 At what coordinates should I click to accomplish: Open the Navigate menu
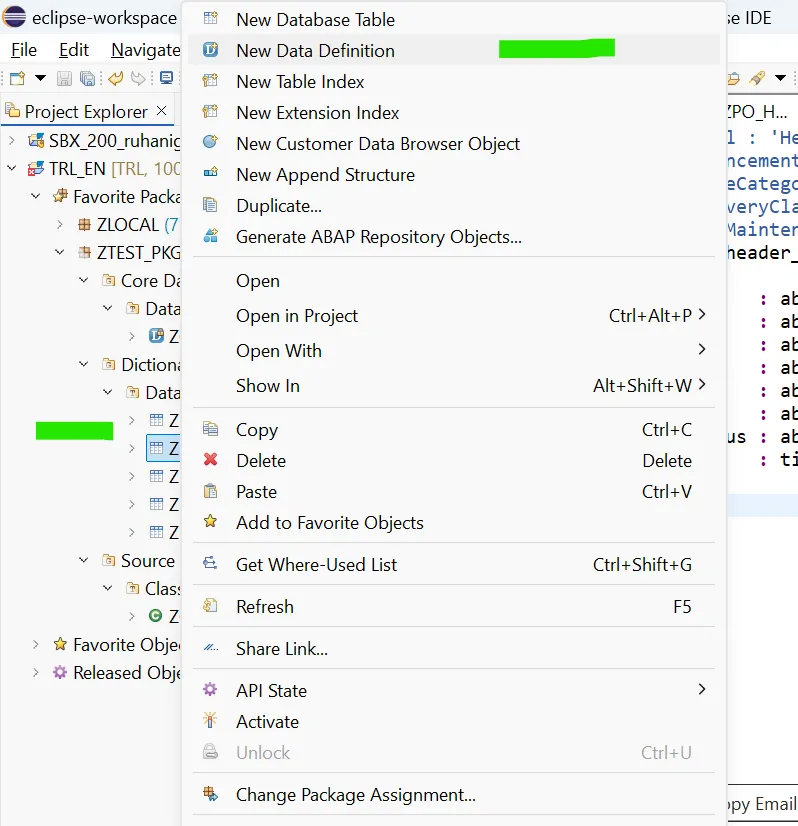tap(144, 49)
